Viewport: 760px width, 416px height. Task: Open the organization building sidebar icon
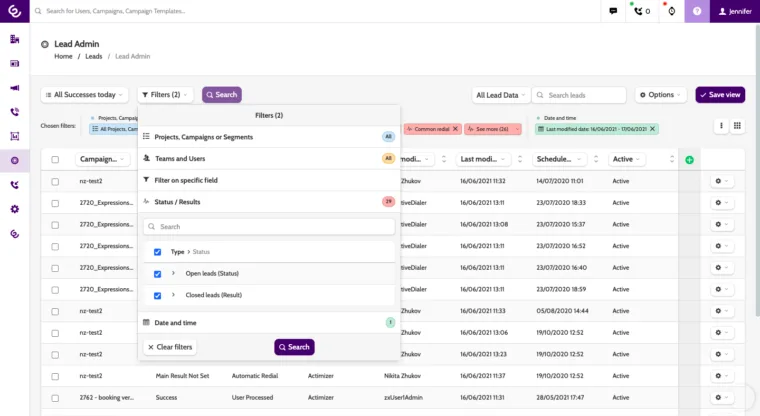(15, 39)
